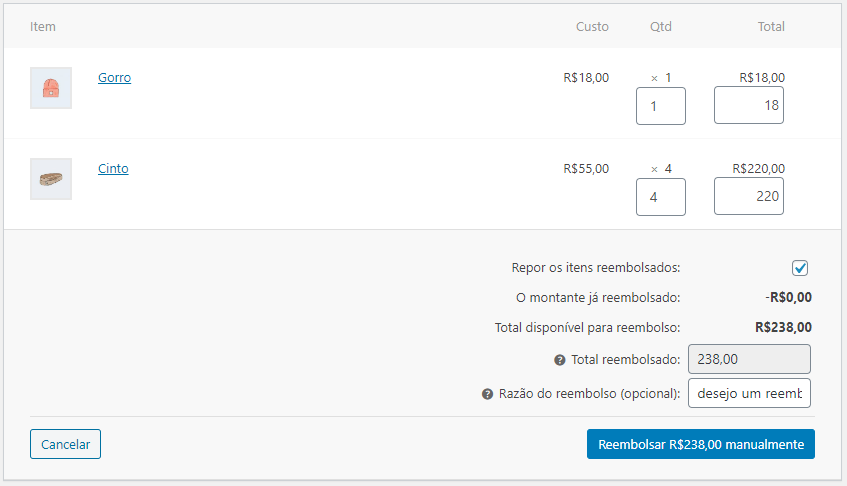Click the Item column header
Screen dimensions: 847x486
point(43,27)
